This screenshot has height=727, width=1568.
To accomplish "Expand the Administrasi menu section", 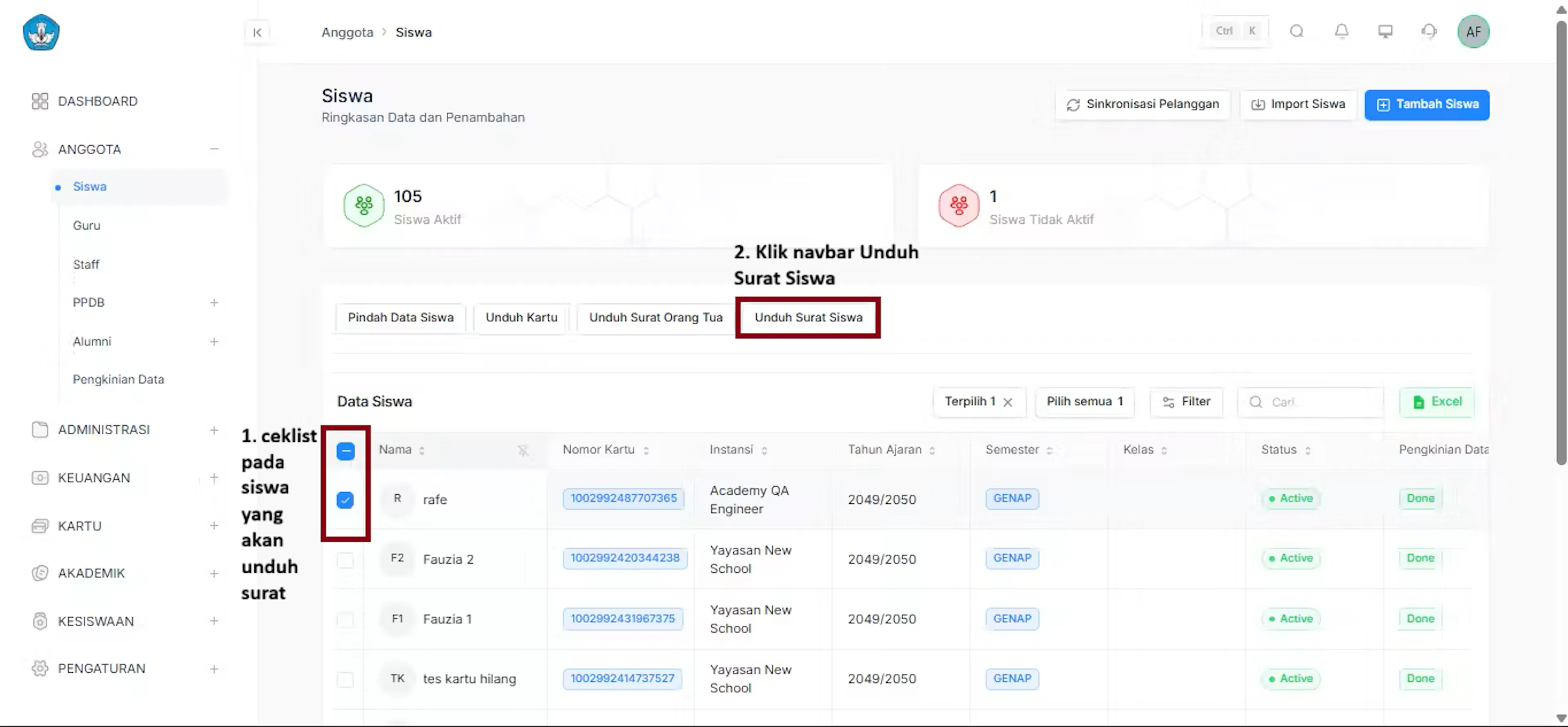I will [x=214, y=430].
